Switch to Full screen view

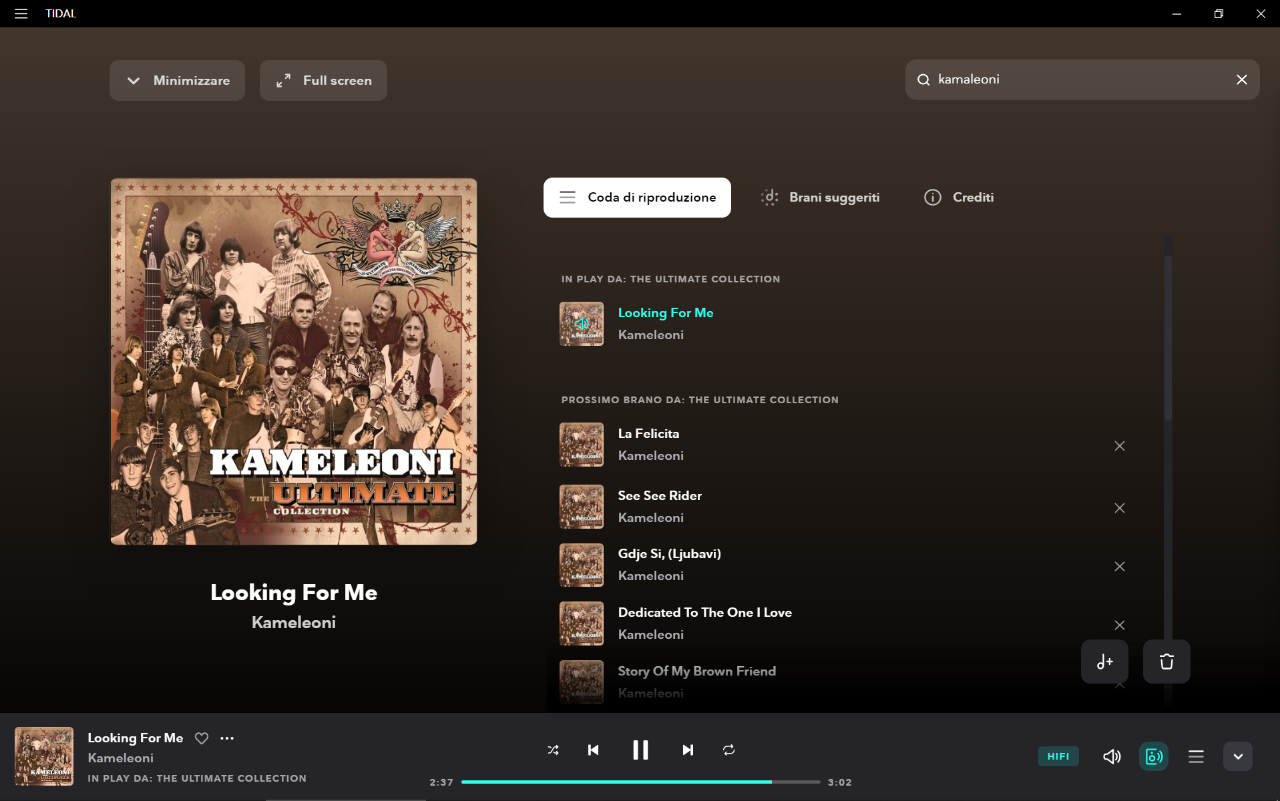pyautogui.click(x=323, y=81)
